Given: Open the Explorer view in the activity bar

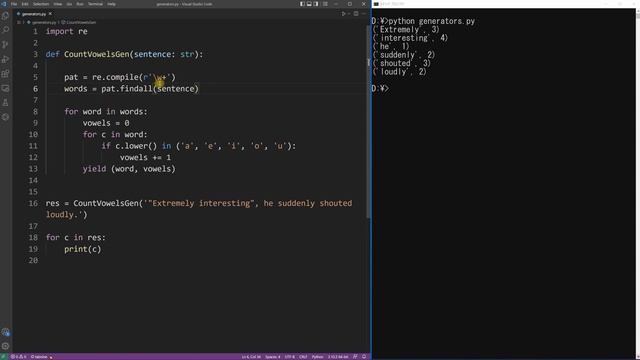Looking at the screenshot, I should click(x=6, y=16).
